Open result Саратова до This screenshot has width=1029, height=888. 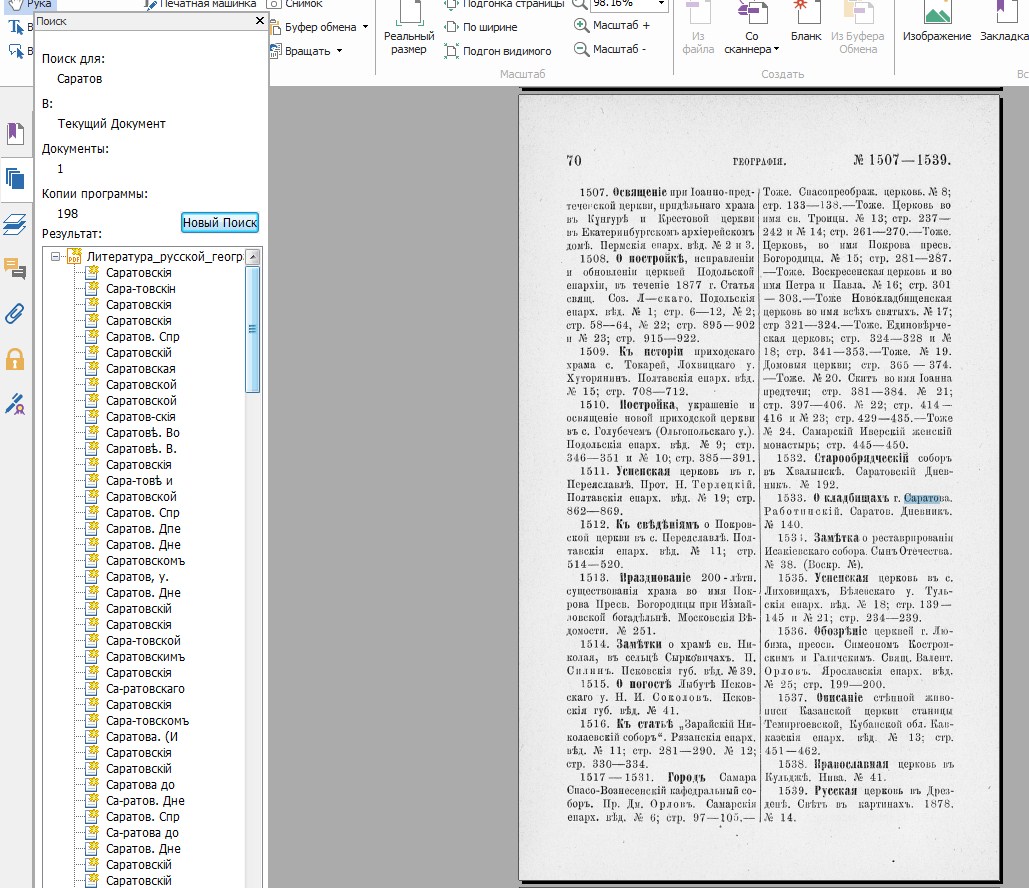coord(140,785)
